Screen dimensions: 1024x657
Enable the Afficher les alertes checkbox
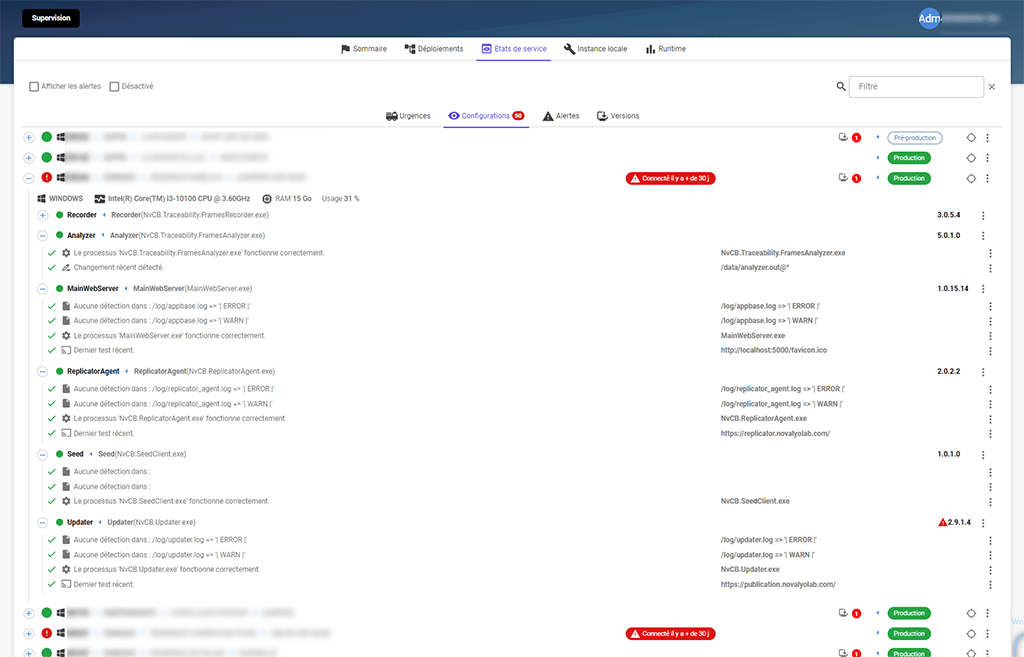(34, 87)
